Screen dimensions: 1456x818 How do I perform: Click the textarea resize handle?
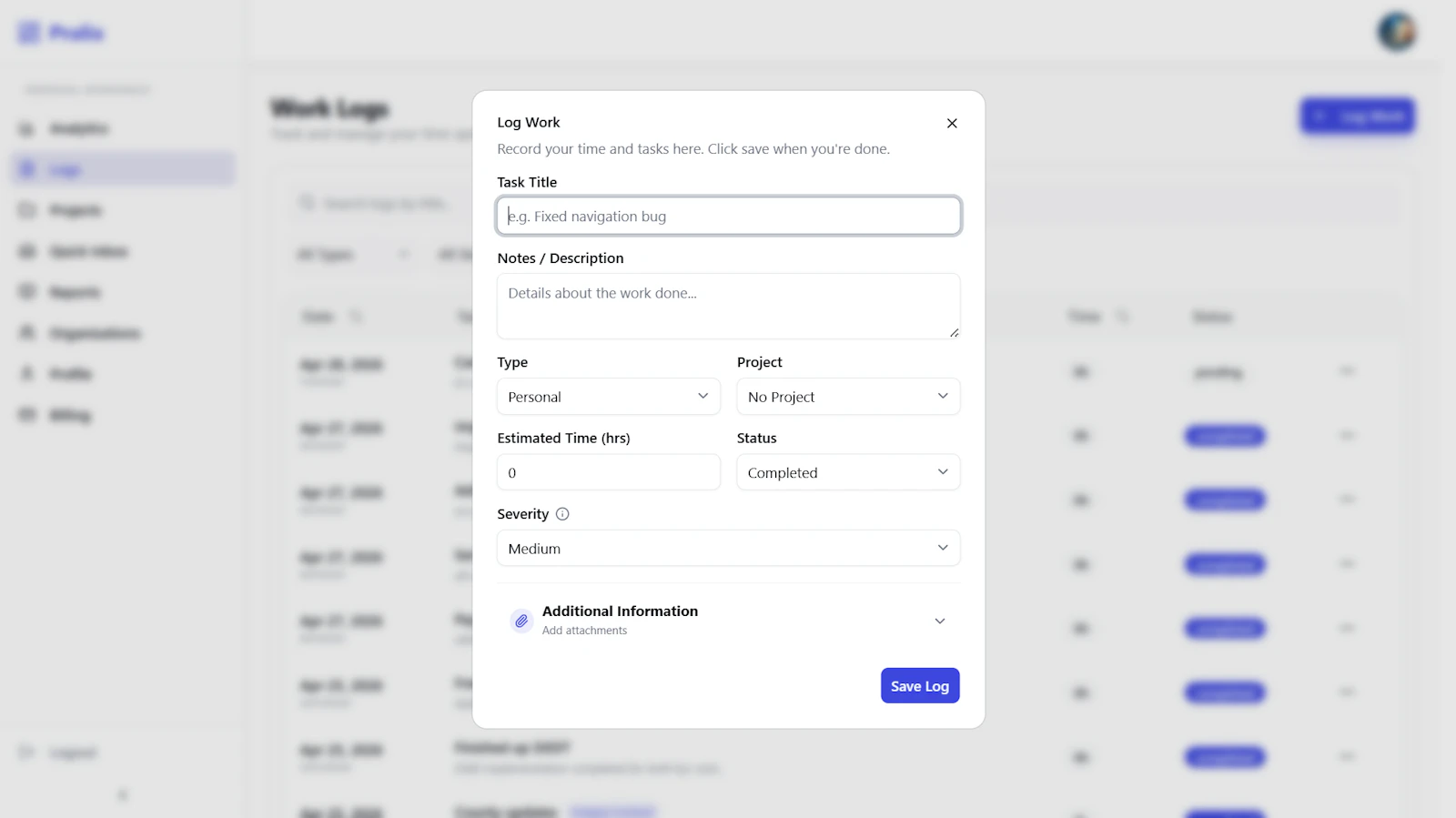tap(954, 333)
